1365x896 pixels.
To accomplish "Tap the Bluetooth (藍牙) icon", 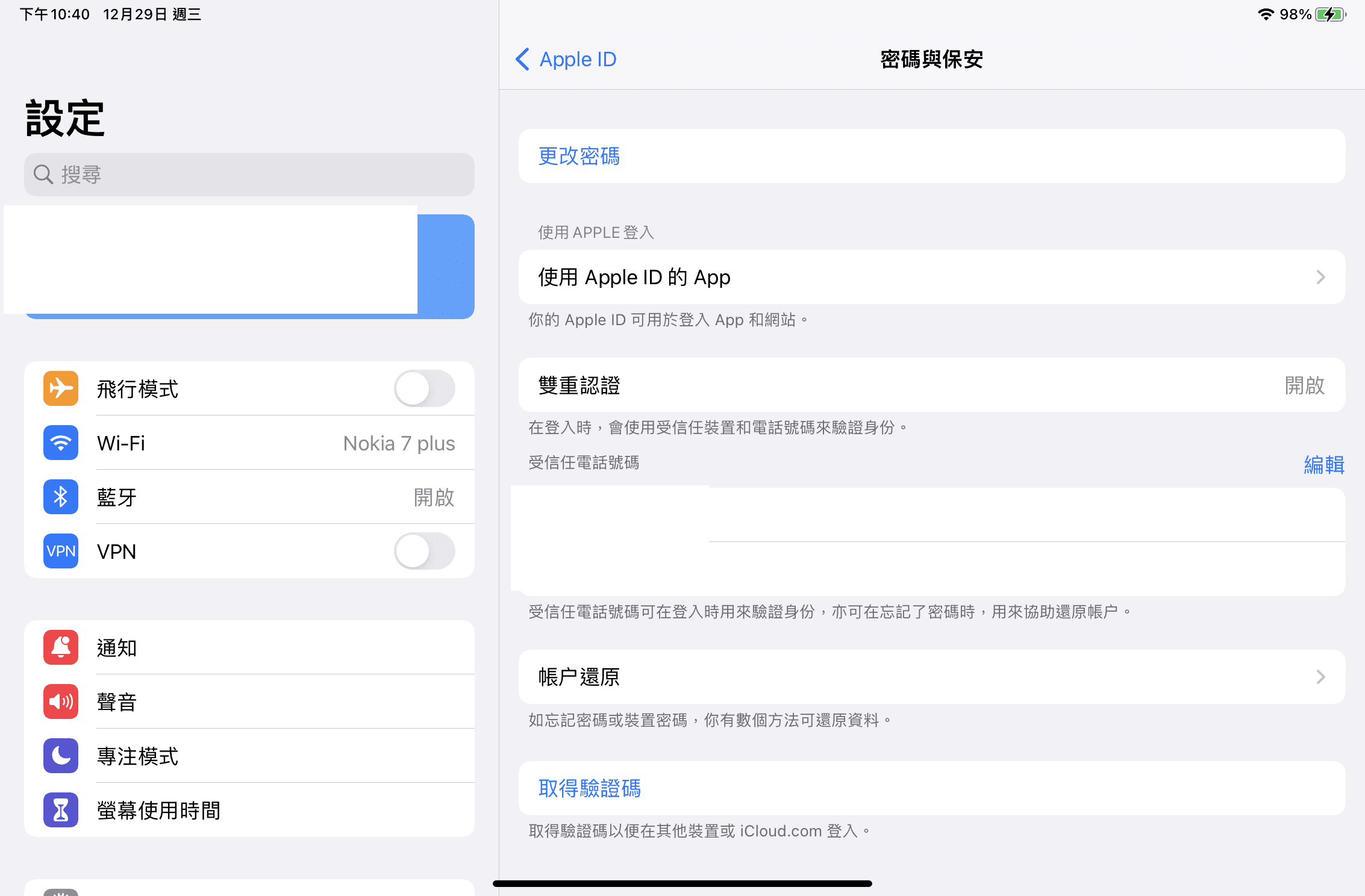I will click(61, 497).
